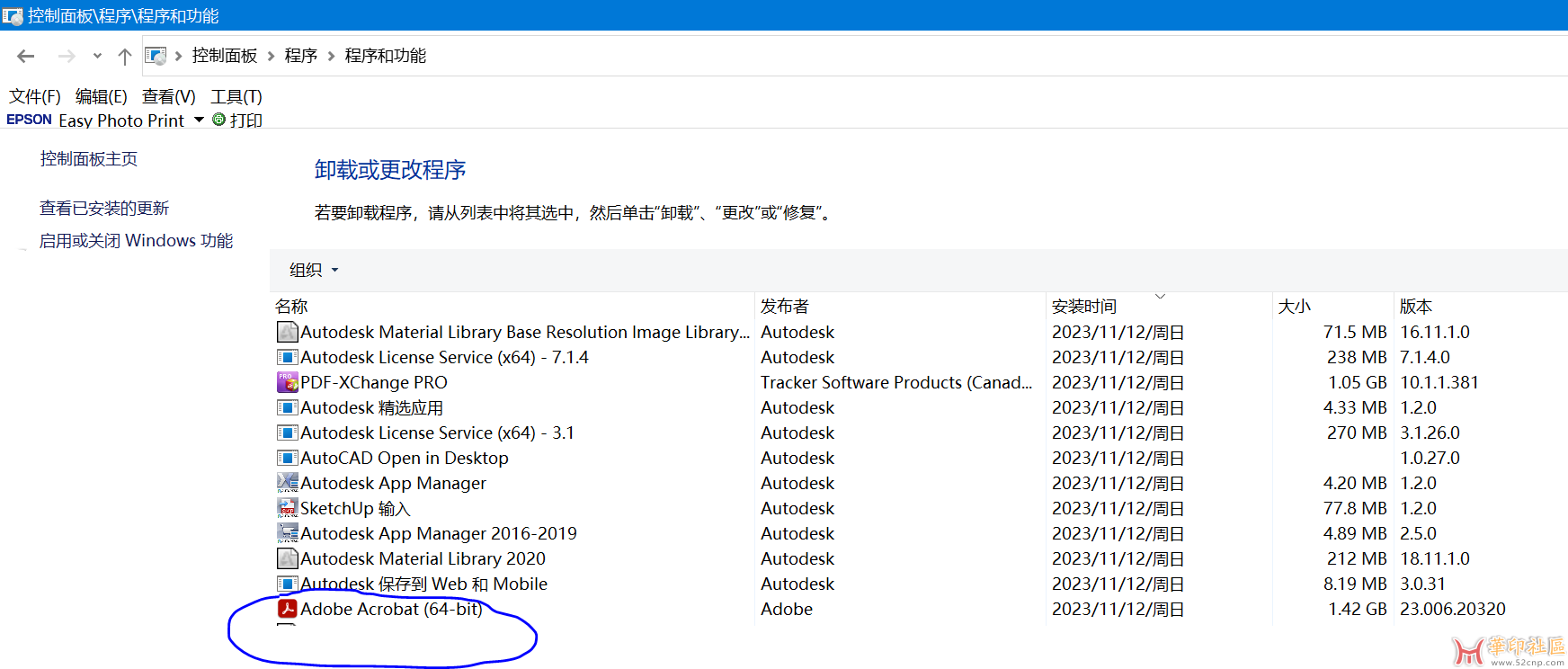Click the EPSON logo in toolbar

coord(29,120)
